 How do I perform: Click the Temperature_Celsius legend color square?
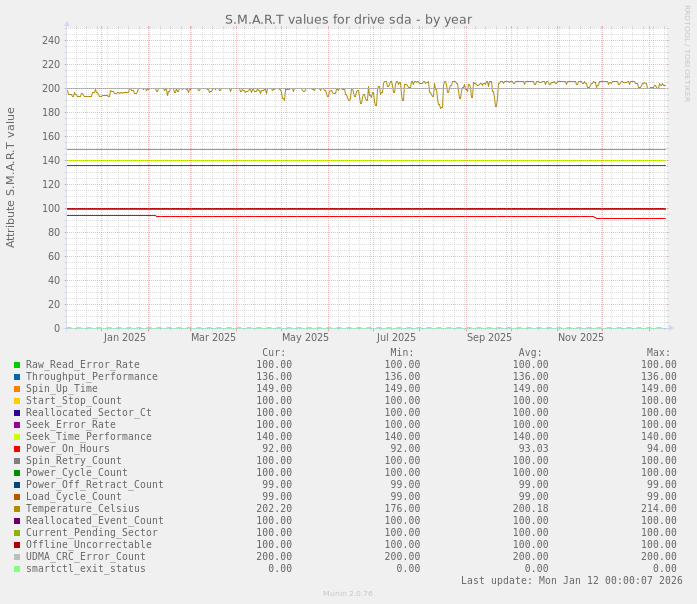[x=17, y=509]
